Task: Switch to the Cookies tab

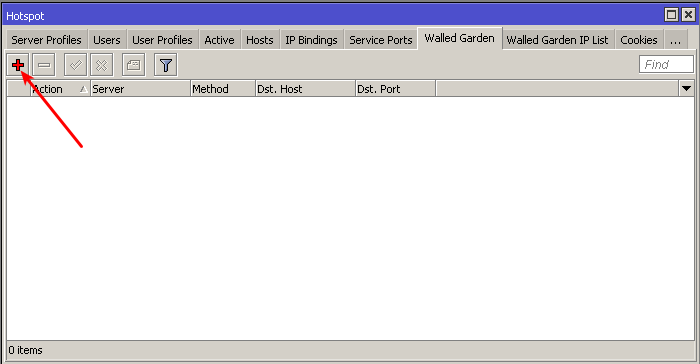Action: [639, 40]
